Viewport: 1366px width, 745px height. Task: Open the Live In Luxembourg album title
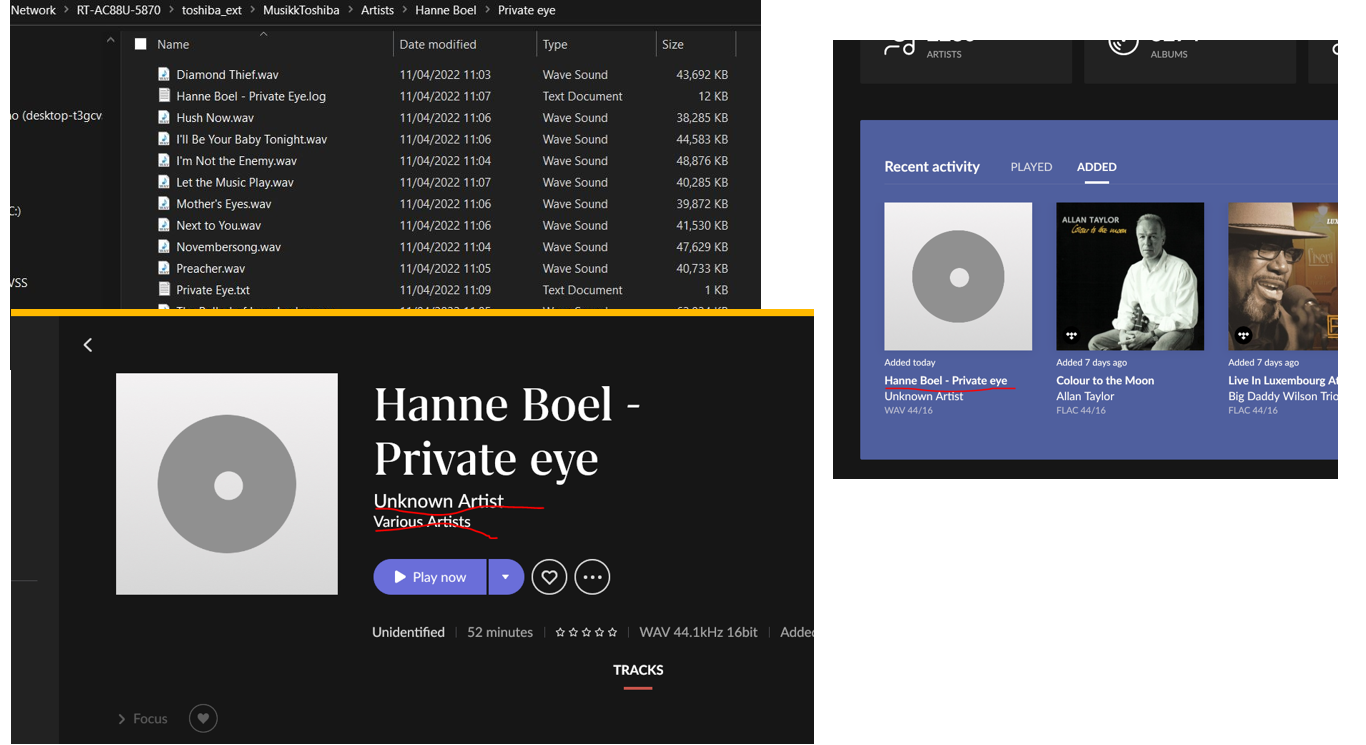(x=1283, y=380)
